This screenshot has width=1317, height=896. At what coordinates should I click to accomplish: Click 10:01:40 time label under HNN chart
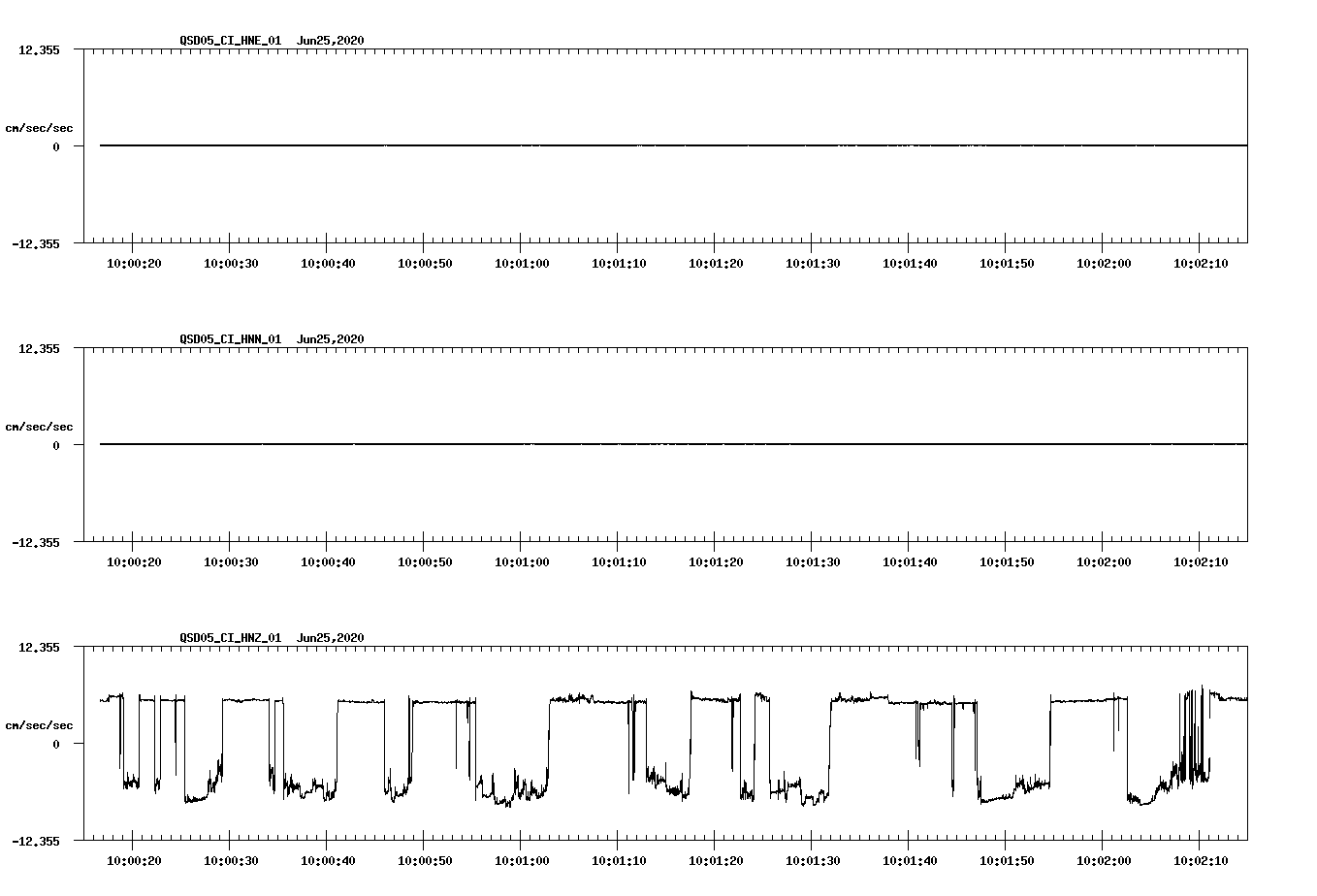tap(910, 561)
